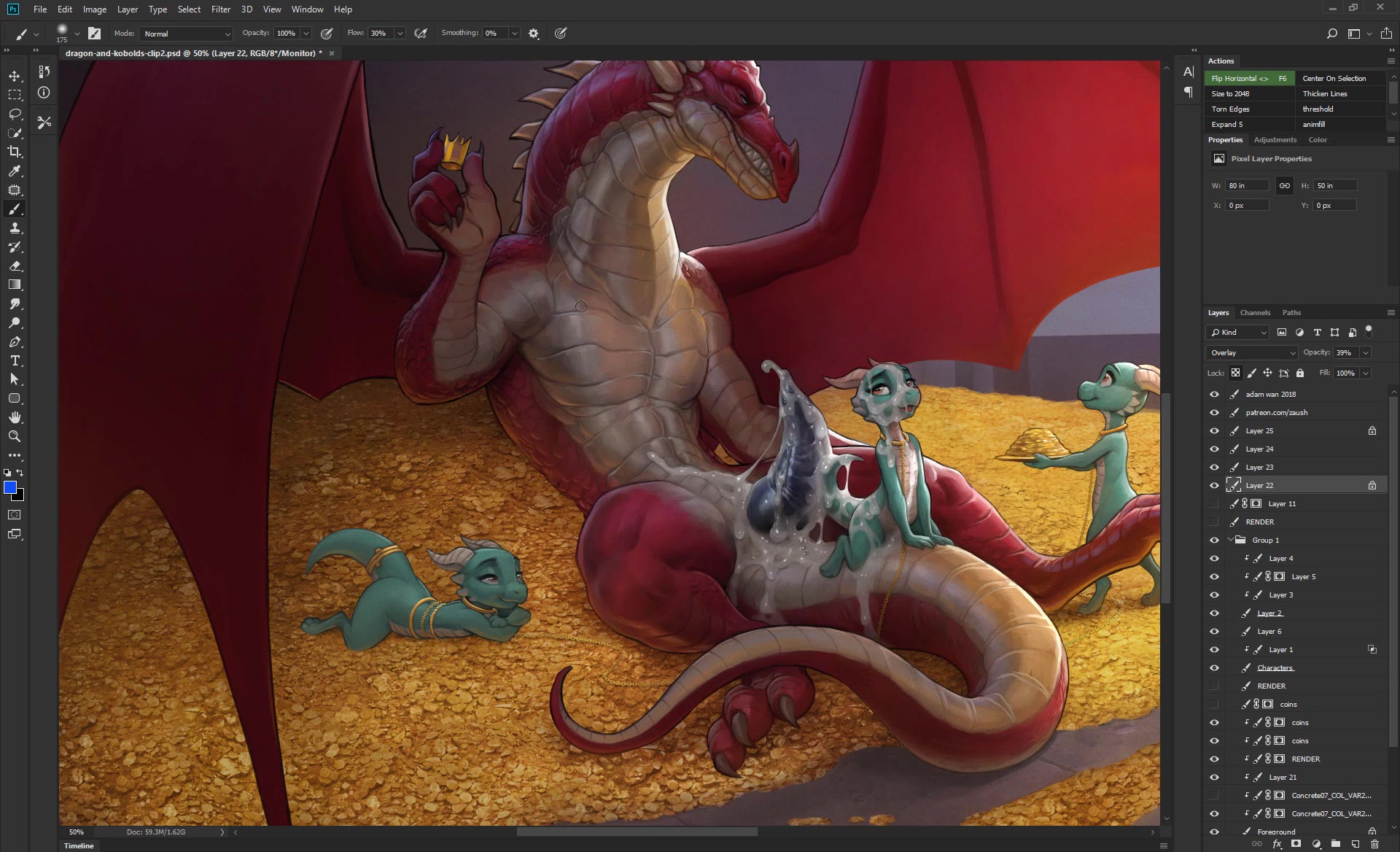Click the horizontal canvas scrollbar
Image resolution: width=1400 pixels, height=852 pixels.
coord(637,832)
